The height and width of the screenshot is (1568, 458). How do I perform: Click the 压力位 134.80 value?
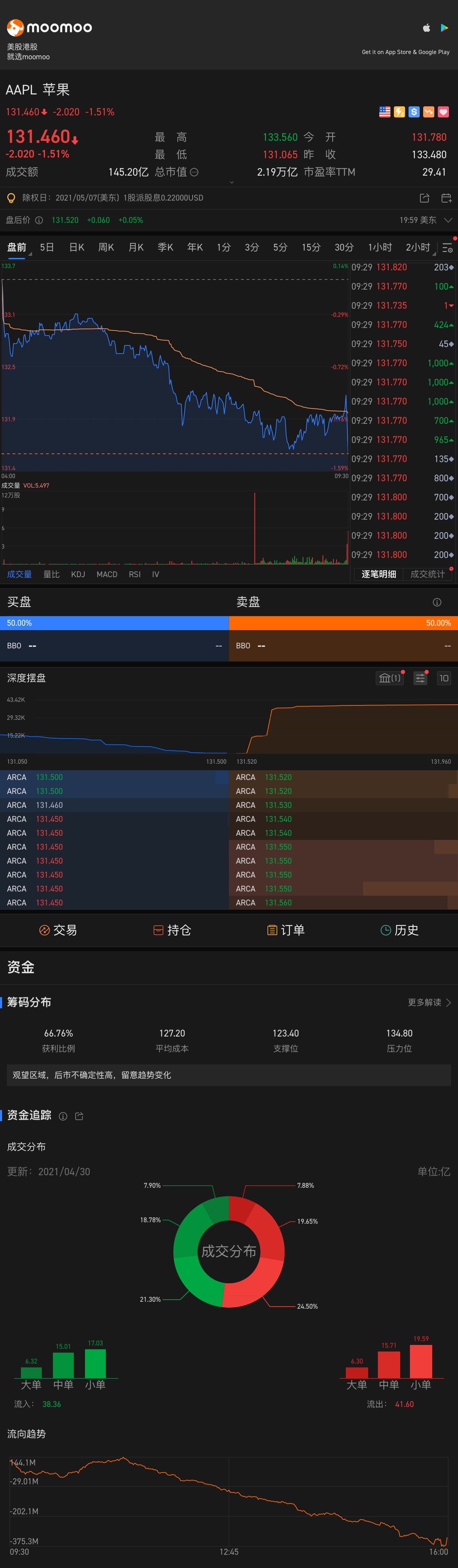[x=399, y=1034]
